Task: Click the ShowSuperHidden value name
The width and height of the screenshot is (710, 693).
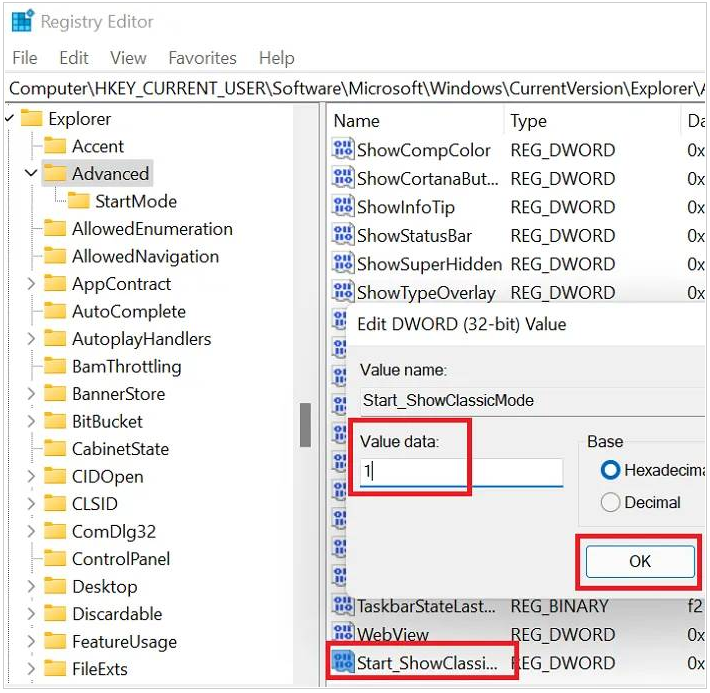Action: pos(429,264)
